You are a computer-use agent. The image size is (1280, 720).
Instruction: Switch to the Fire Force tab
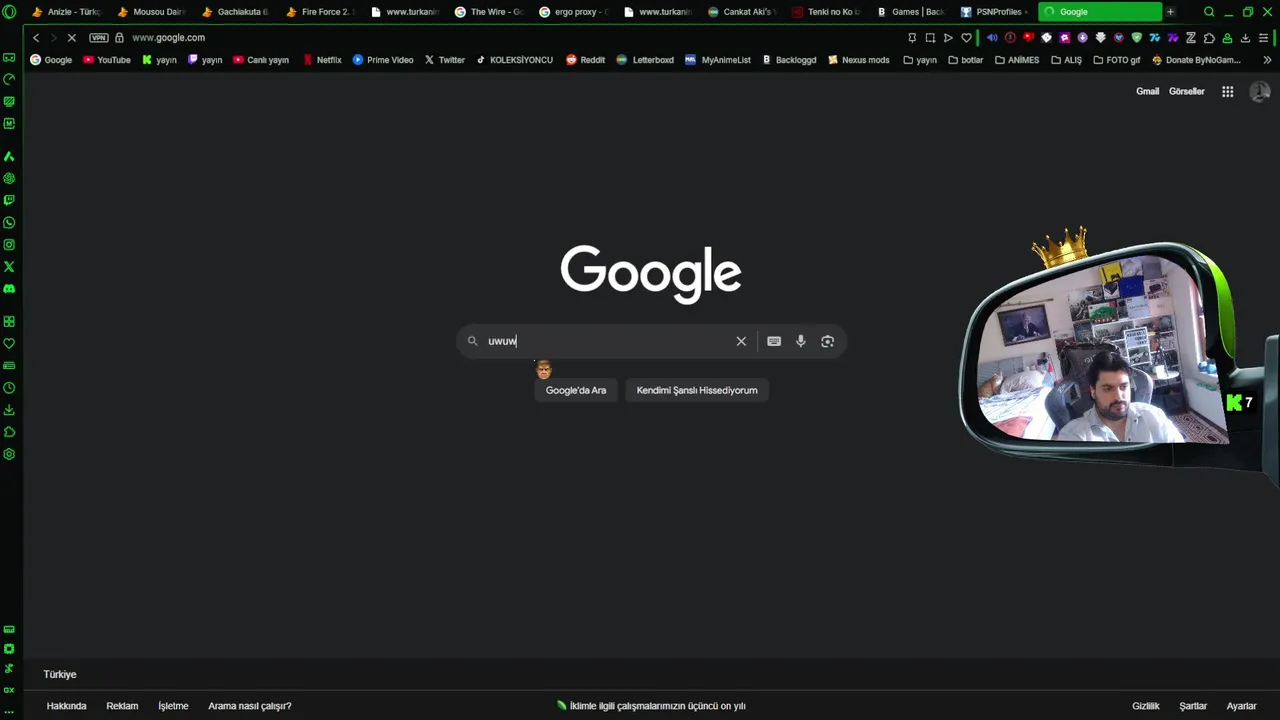[x=319, y=12]
